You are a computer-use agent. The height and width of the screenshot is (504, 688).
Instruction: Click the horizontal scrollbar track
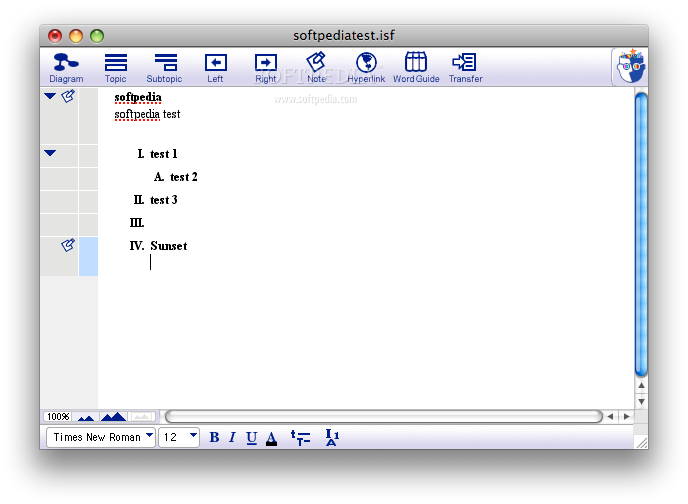pos(383,416)
